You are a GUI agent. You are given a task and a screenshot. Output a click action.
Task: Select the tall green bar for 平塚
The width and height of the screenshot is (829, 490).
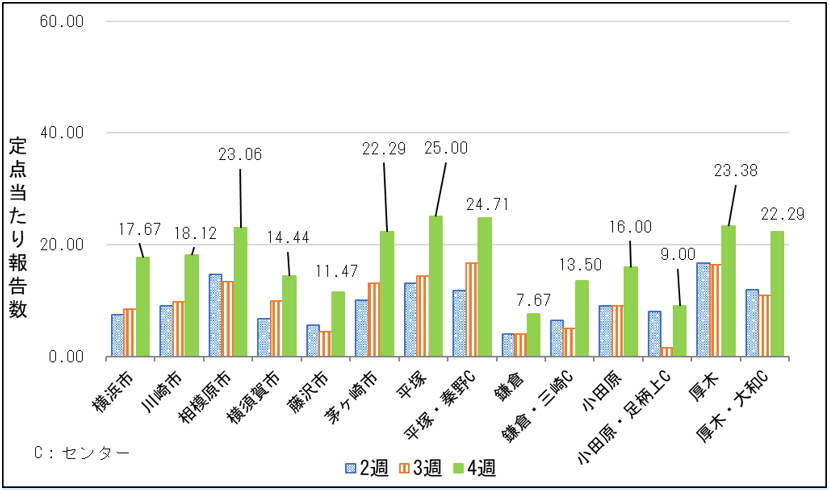click(x=436, y=286)
